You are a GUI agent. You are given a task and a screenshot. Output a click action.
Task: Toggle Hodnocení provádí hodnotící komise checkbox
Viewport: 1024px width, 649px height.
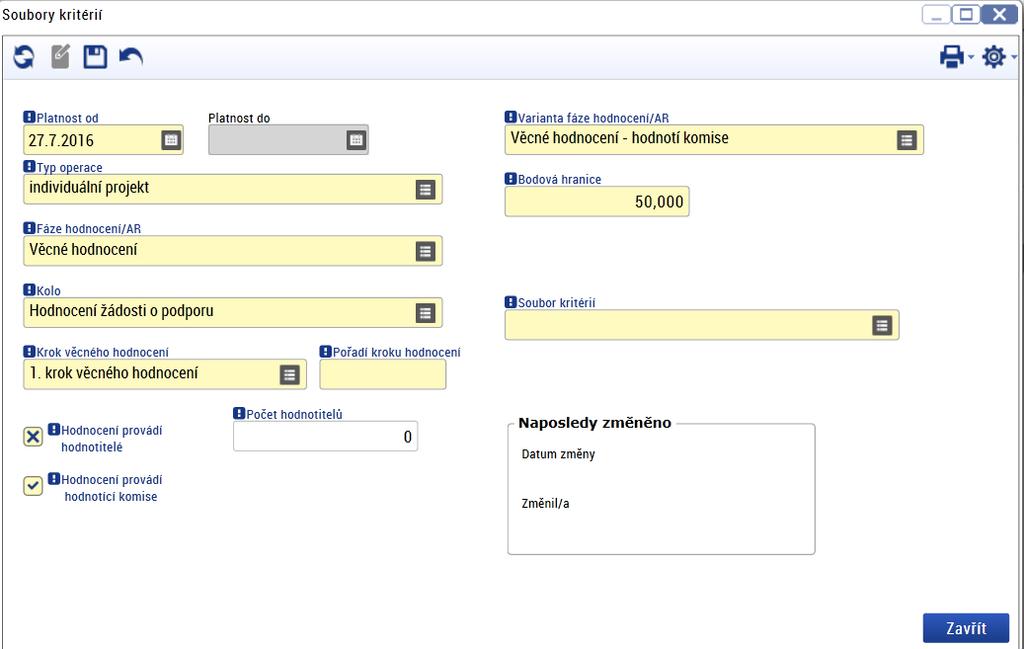point(33,486)
